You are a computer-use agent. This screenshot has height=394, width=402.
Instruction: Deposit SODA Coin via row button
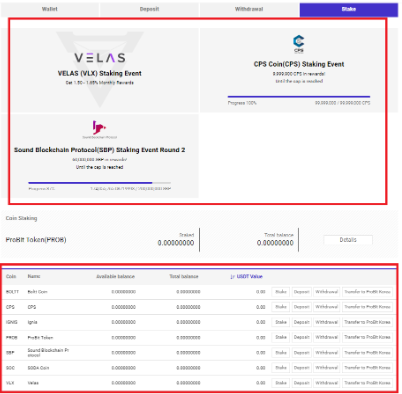302,368
